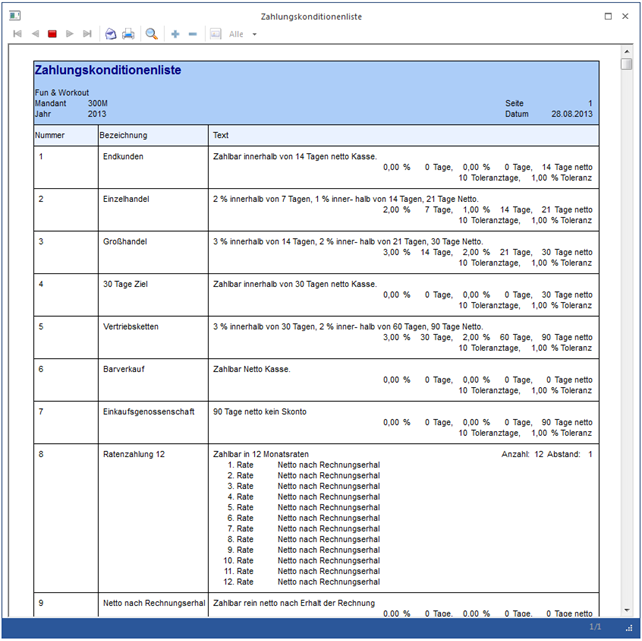Advance to the next report page

pos(70,34)
